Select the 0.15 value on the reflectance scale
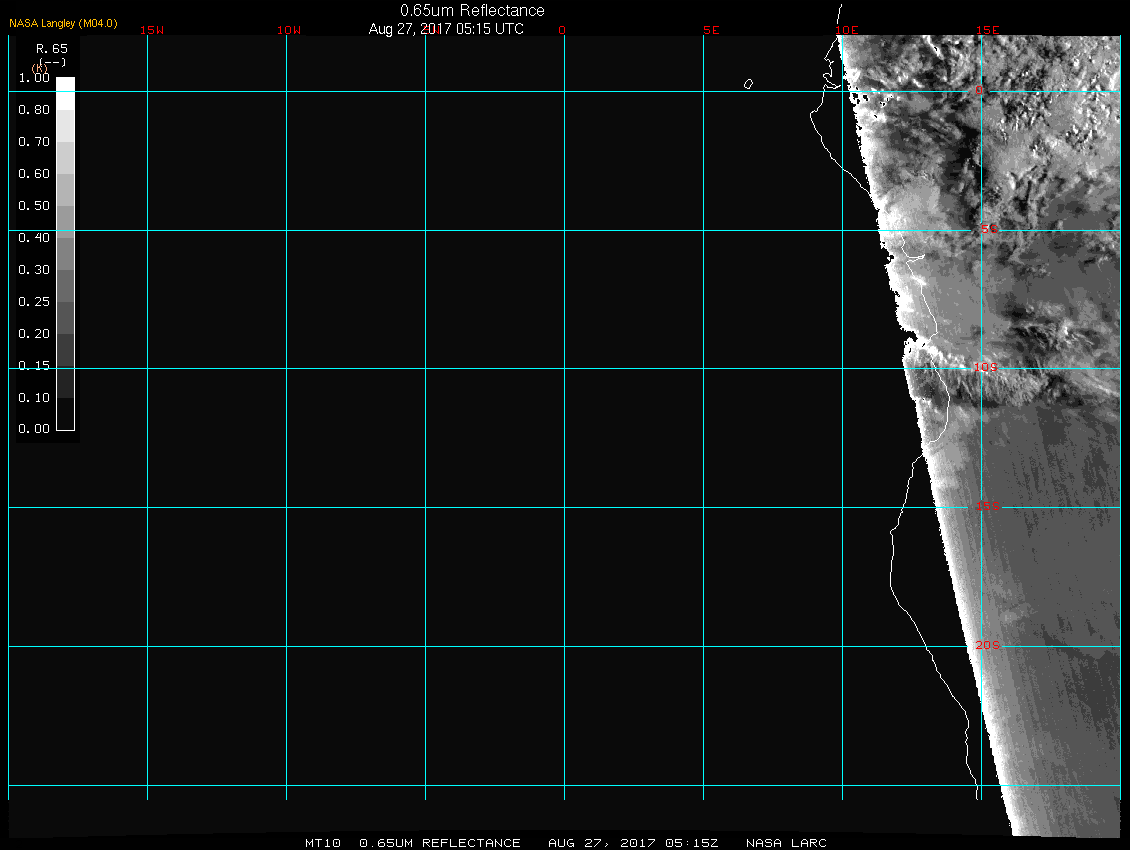Image resolution: width=1130 pixels, height=850 pixels. pos(34,366)
